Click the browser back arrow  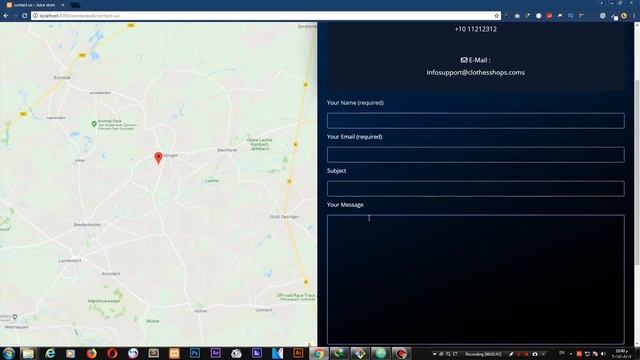[6, 16]
